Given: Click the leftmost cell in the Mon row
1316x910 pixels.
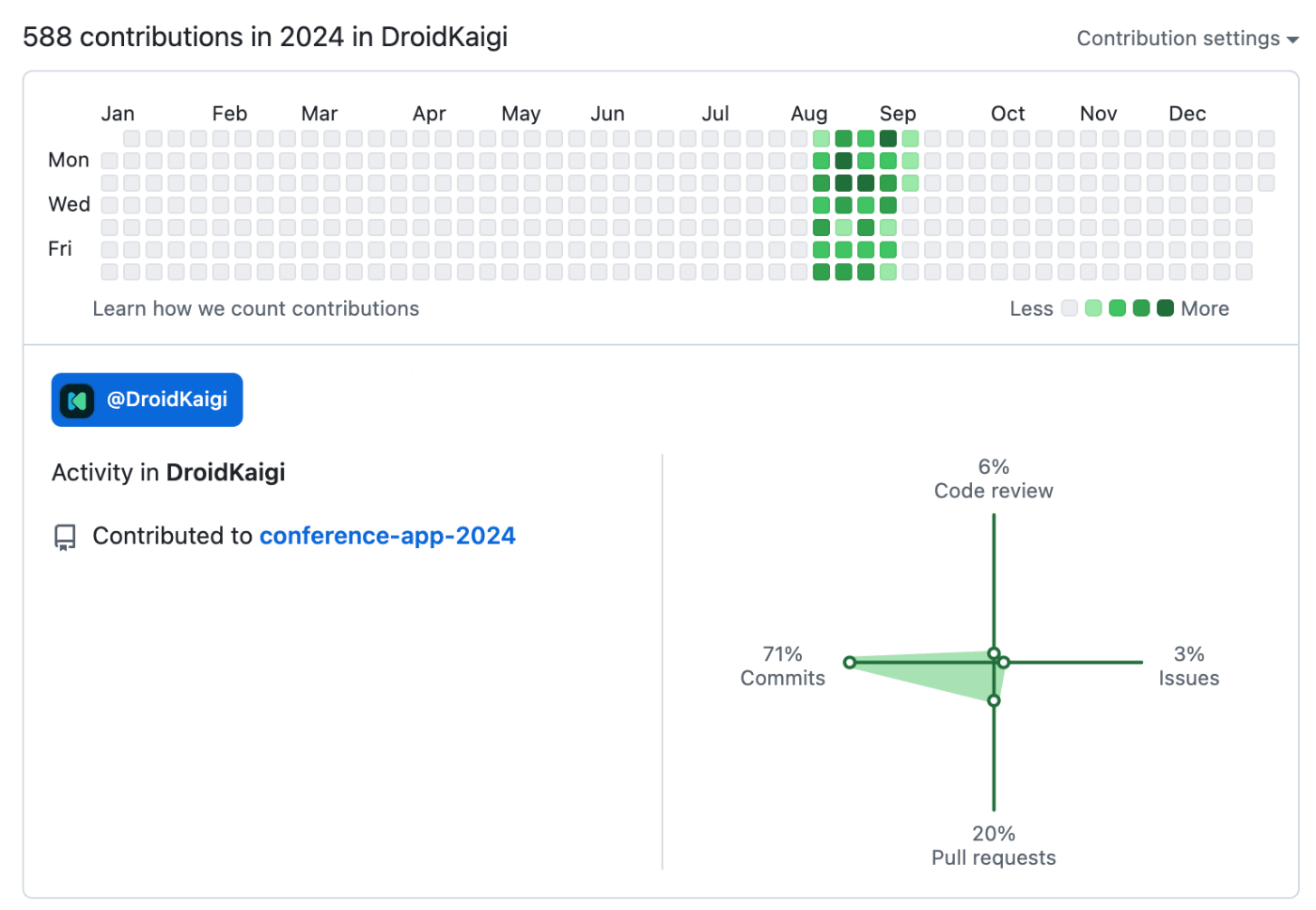Looking at the screenshot, I should click(x=109, y=161).
